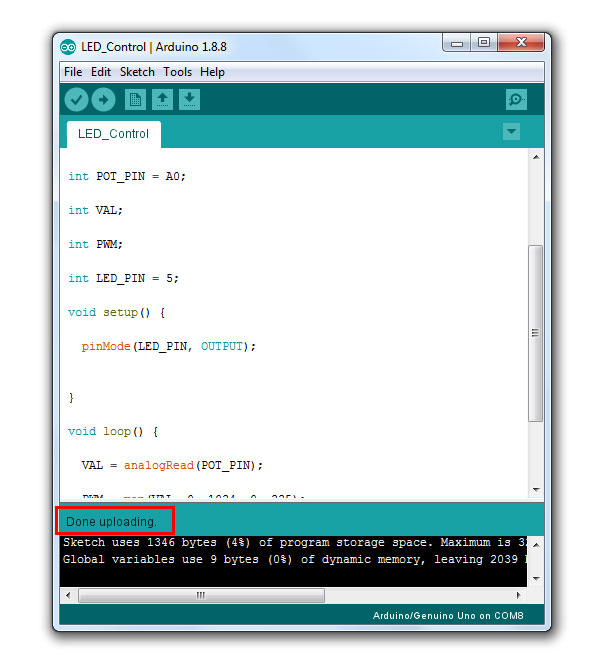Open the Help menu

point(212,72)
